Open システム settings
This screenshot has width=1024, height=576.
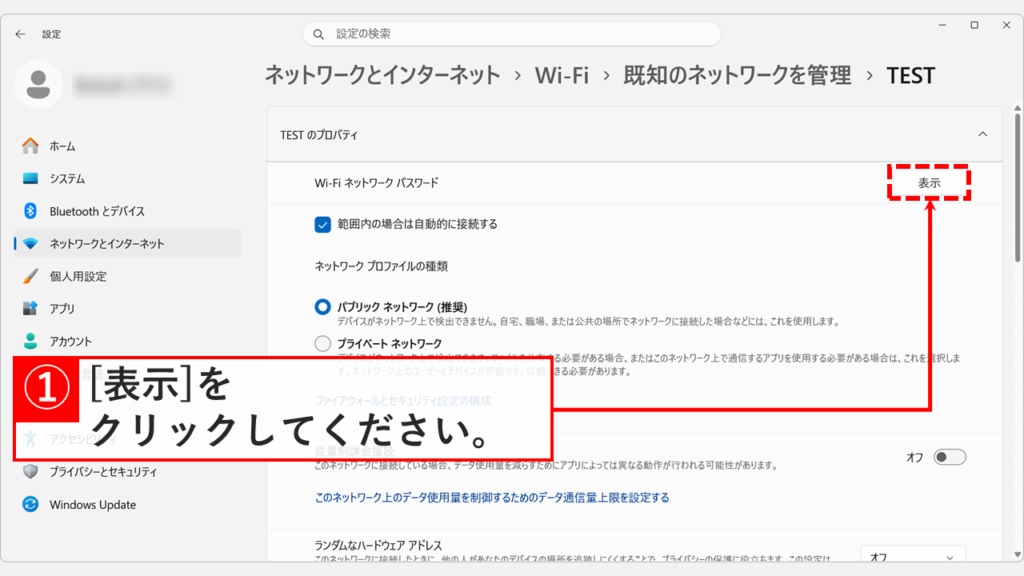pos(127,178)
